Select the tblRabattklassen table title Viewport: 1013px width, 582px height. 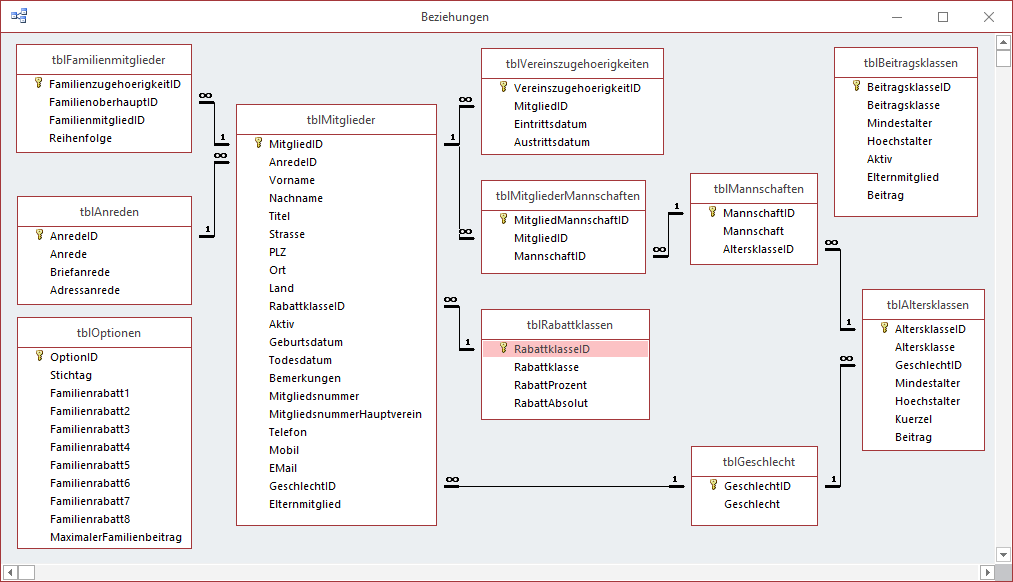(x=565, y=325)
